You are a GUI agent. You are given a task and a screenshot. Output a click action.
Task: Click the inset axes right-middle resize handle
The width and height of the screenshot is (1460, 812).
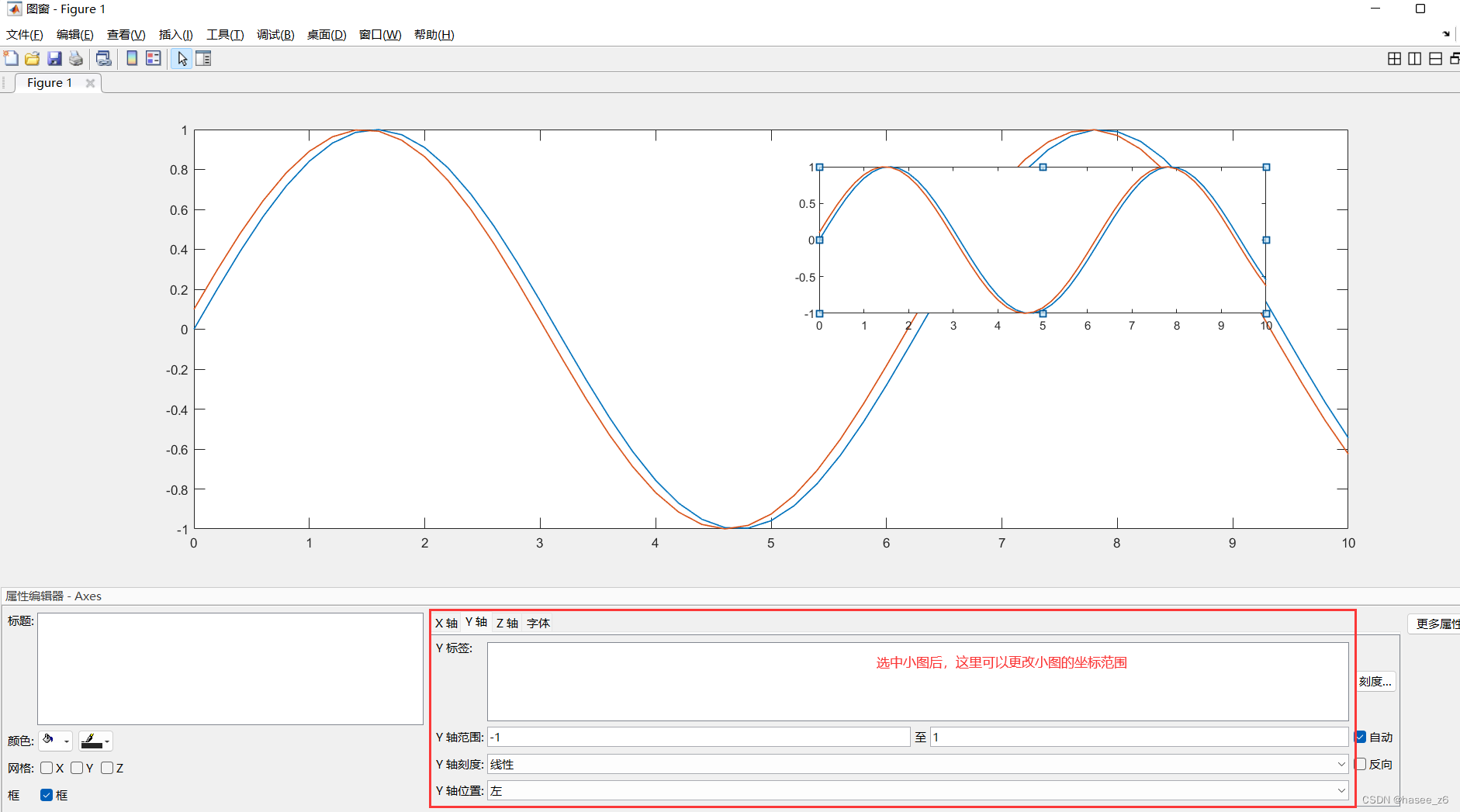pyautogui.click(x=1266, y=240)
